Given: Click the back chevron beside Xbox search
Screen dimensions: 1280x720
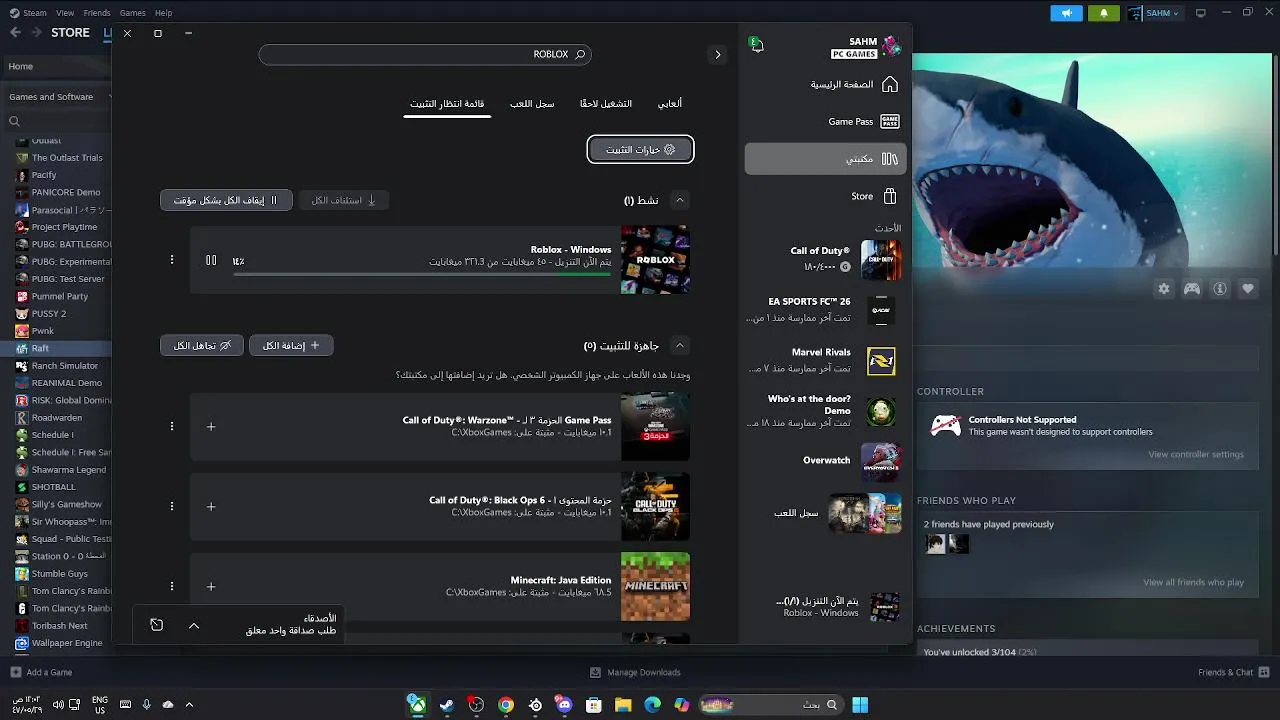Looking at the screenshot, I should point(717,55).
